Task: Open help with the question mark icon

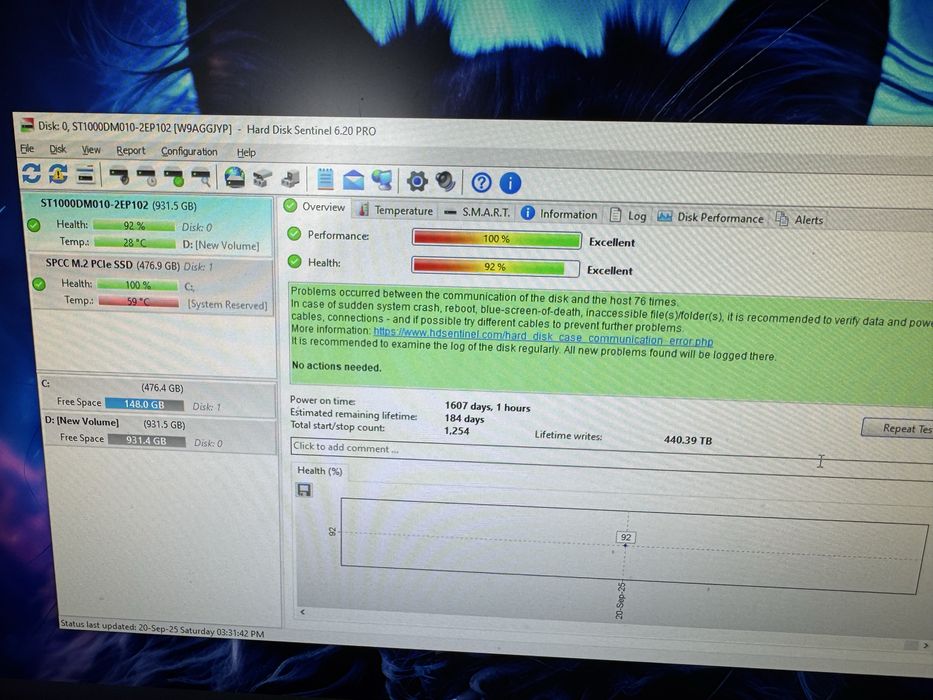Action: [x=481, y=183]
